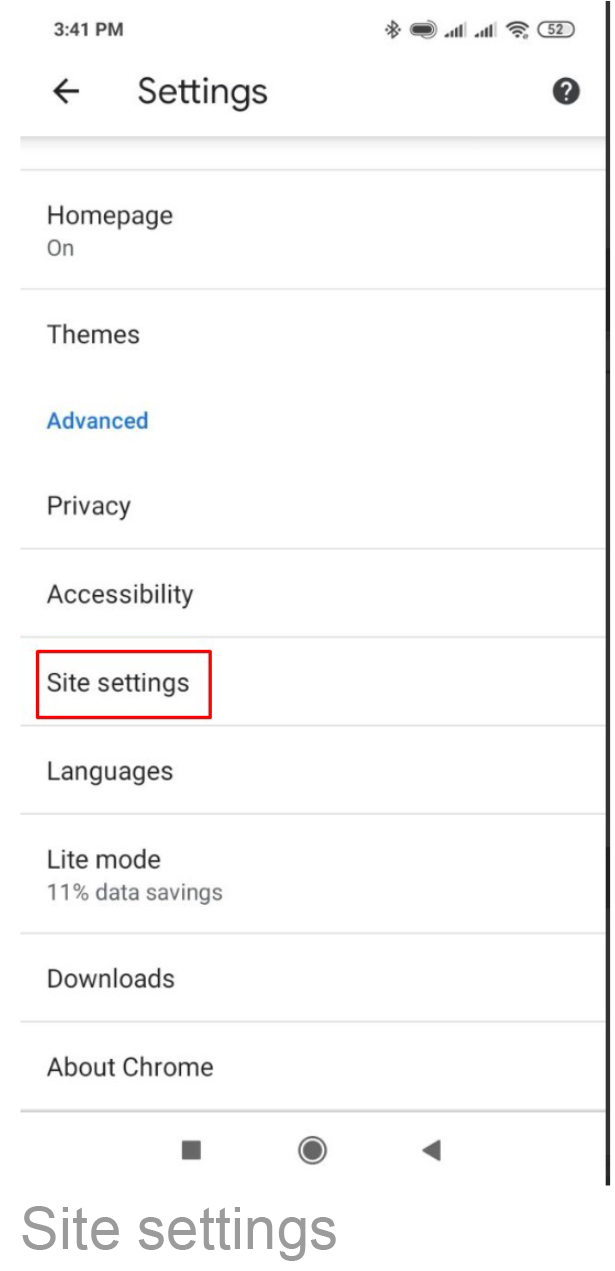This screenshot has height=1271, width=615.
Task: Tap the Wi-Fi icon in status bar
Action: pos(518,29)
